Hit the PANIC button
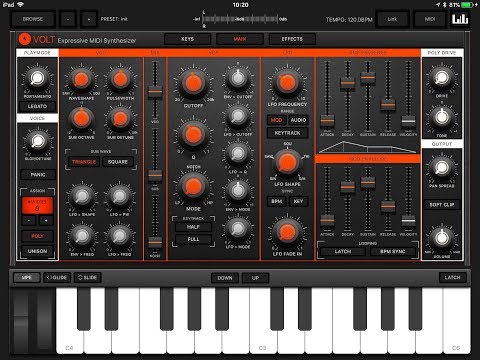This screenshot has height=360, width=480. [38, 174]
